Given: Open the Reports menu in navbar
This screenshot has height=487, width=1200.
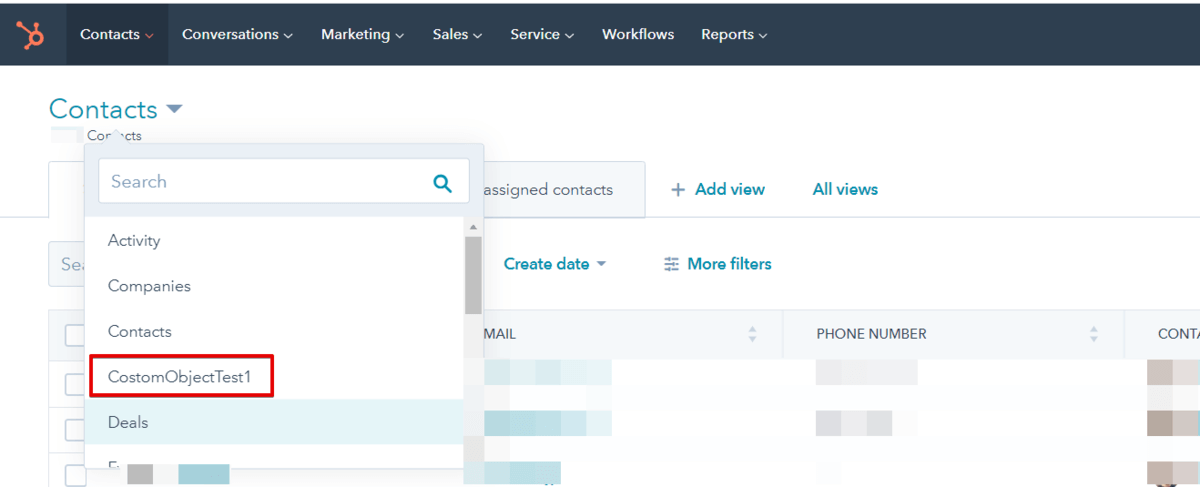Looking at the screenshot, I should [734, 35].
